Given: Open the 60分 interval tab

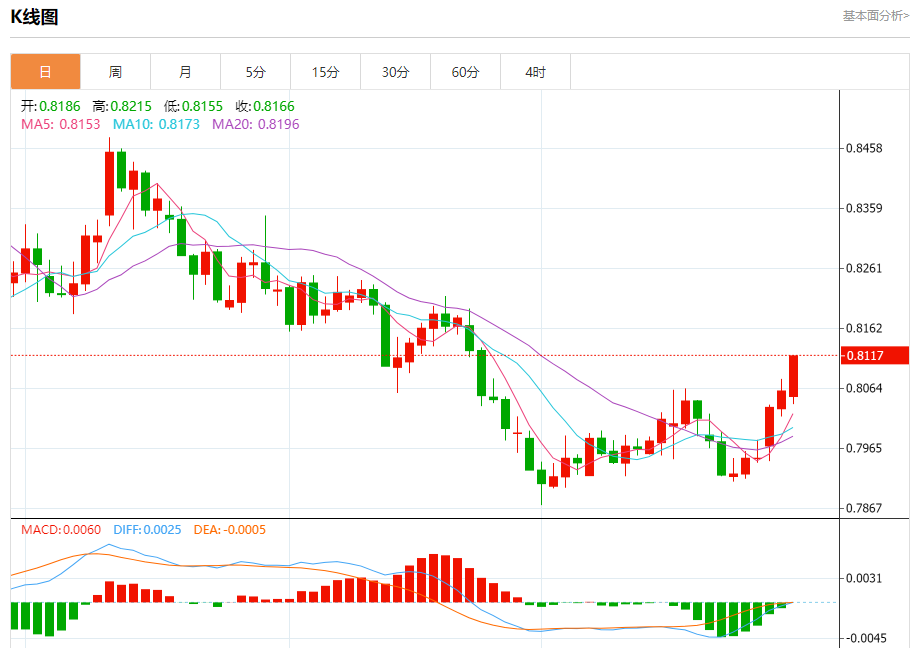Looking at the screenshot, I should [466, 72].
